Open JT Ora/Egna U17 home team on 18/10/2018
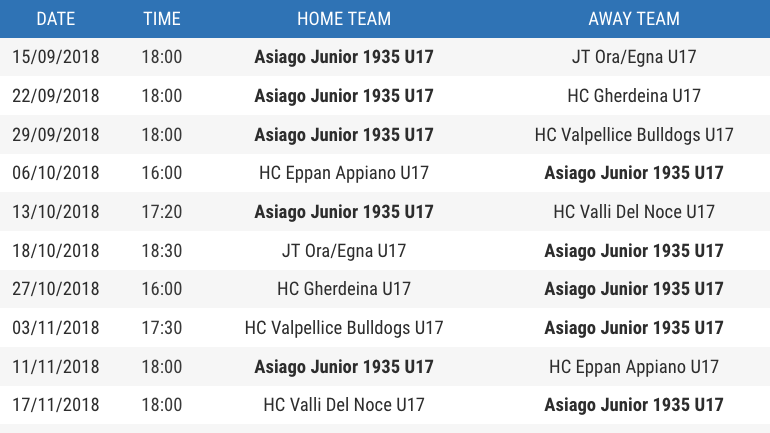 point(344,250)
